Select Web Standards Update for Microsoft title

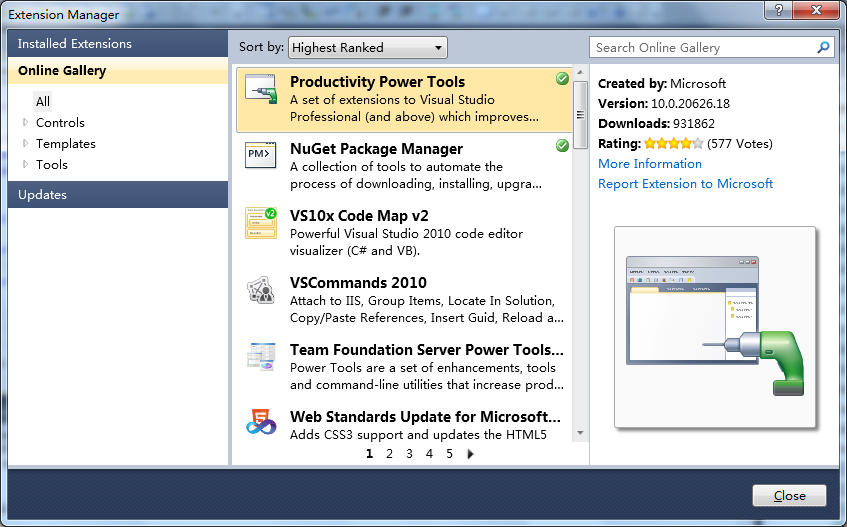pyautogui.click(x=425, y=417)
